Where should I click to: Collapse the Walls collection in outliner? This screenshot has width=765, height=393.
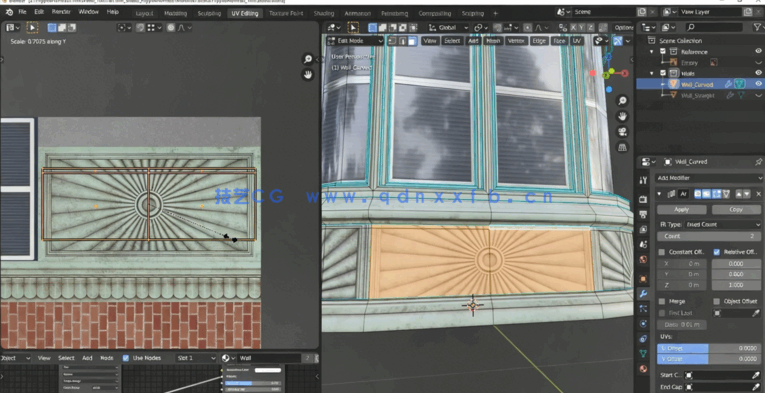[x=651, y=73]
